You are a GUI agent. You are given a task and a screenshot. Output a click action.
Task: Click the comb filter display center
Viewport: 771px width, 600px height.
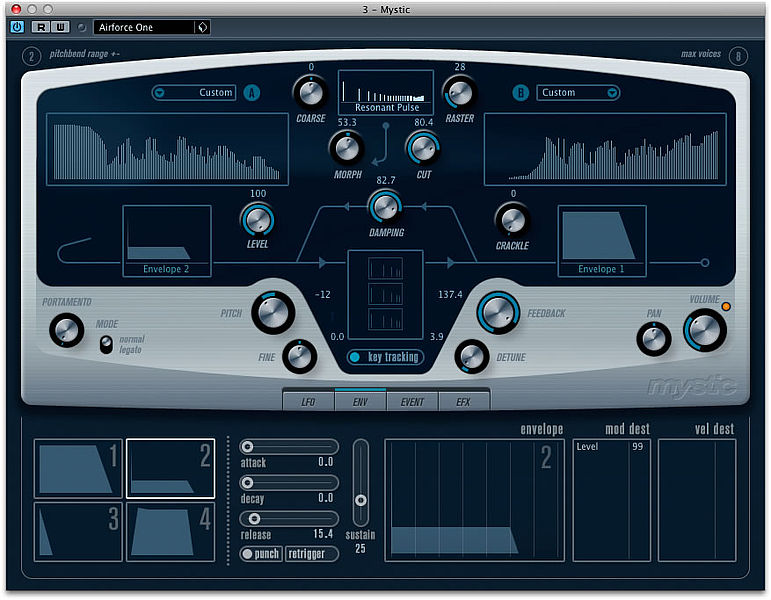(386, 295)
